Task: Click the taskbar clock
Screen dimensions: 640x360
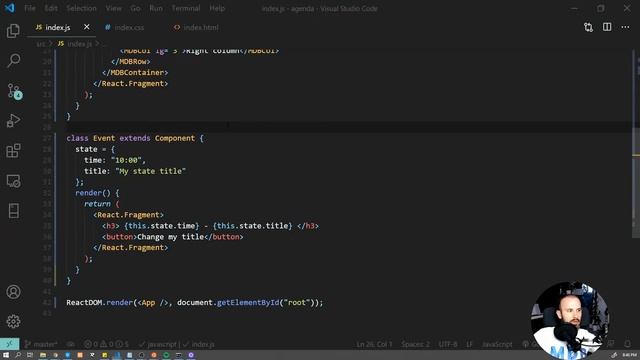Action: coord(629,355)
